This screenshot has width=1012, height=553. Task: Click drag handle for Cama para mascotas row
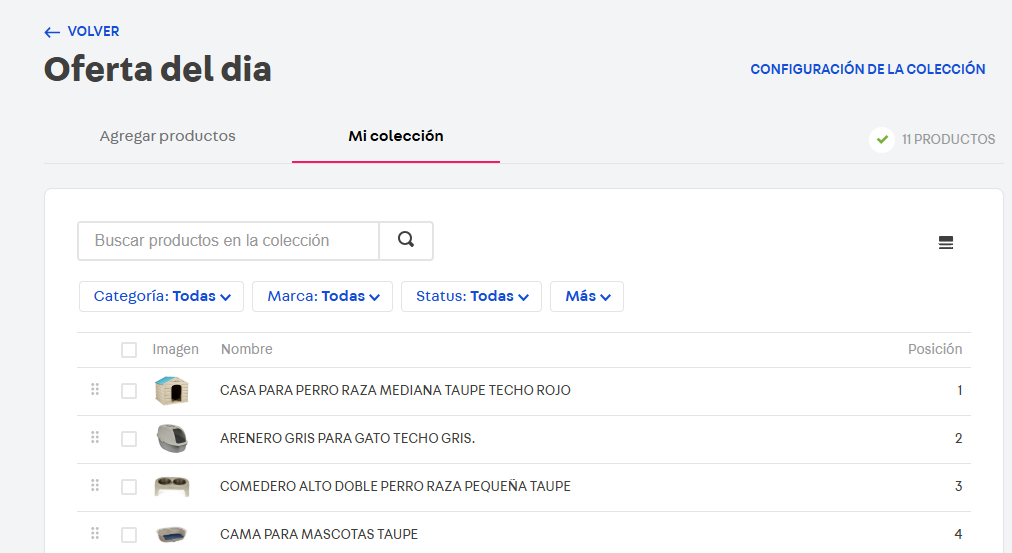point(95,533)
